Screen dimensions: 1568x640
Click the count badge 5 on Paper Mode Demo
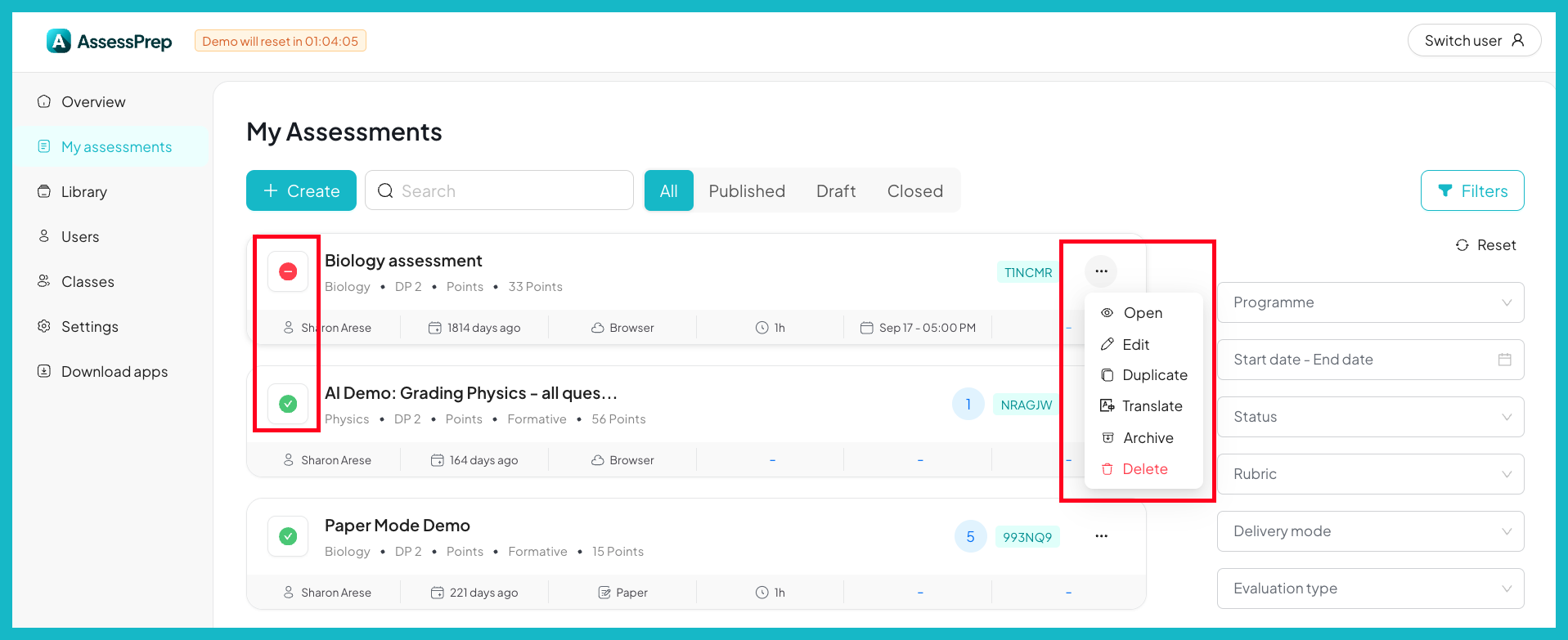tap(970, 536)
